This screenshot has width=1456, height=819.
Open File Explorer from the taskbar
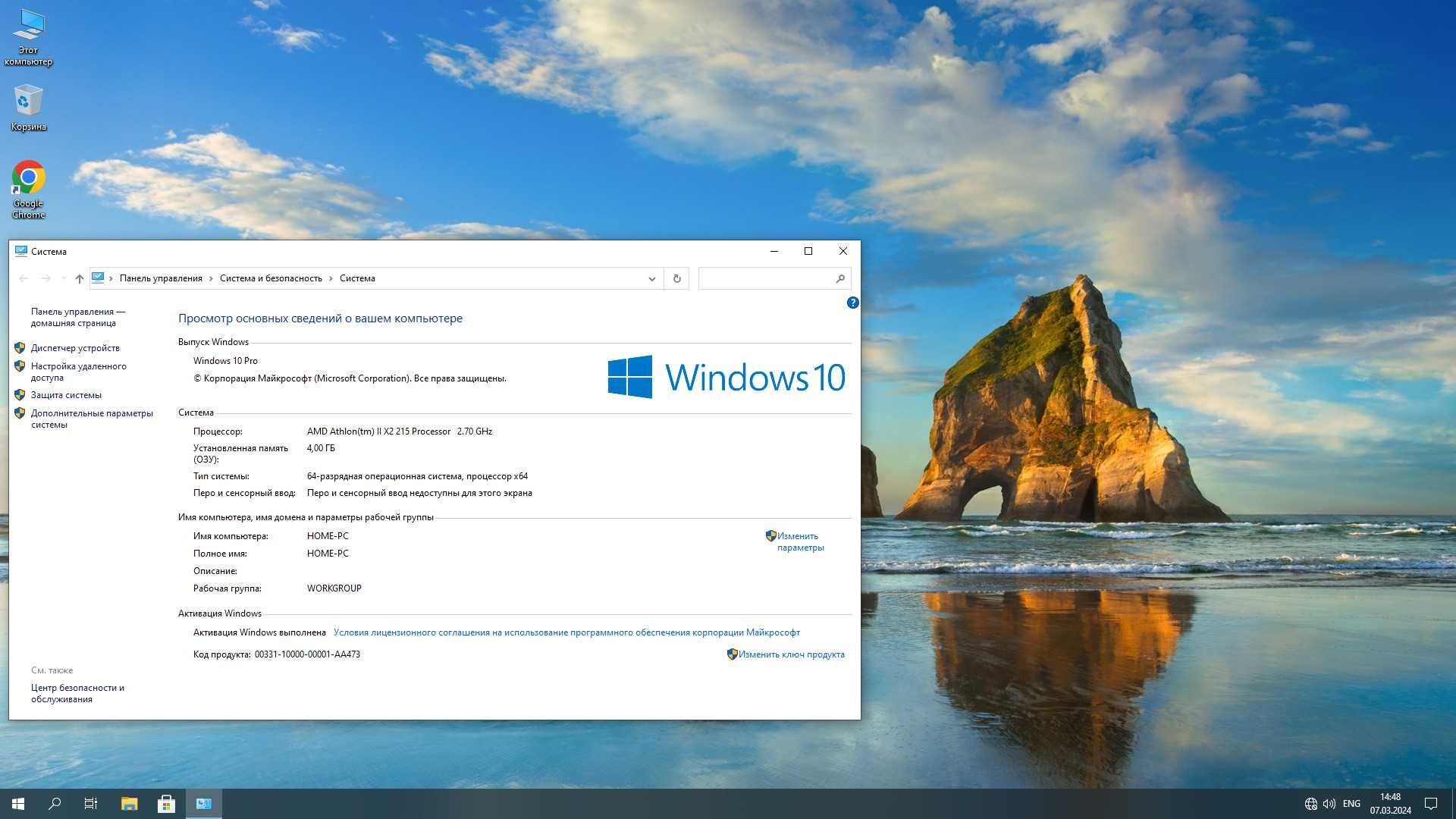click(130, 804)
